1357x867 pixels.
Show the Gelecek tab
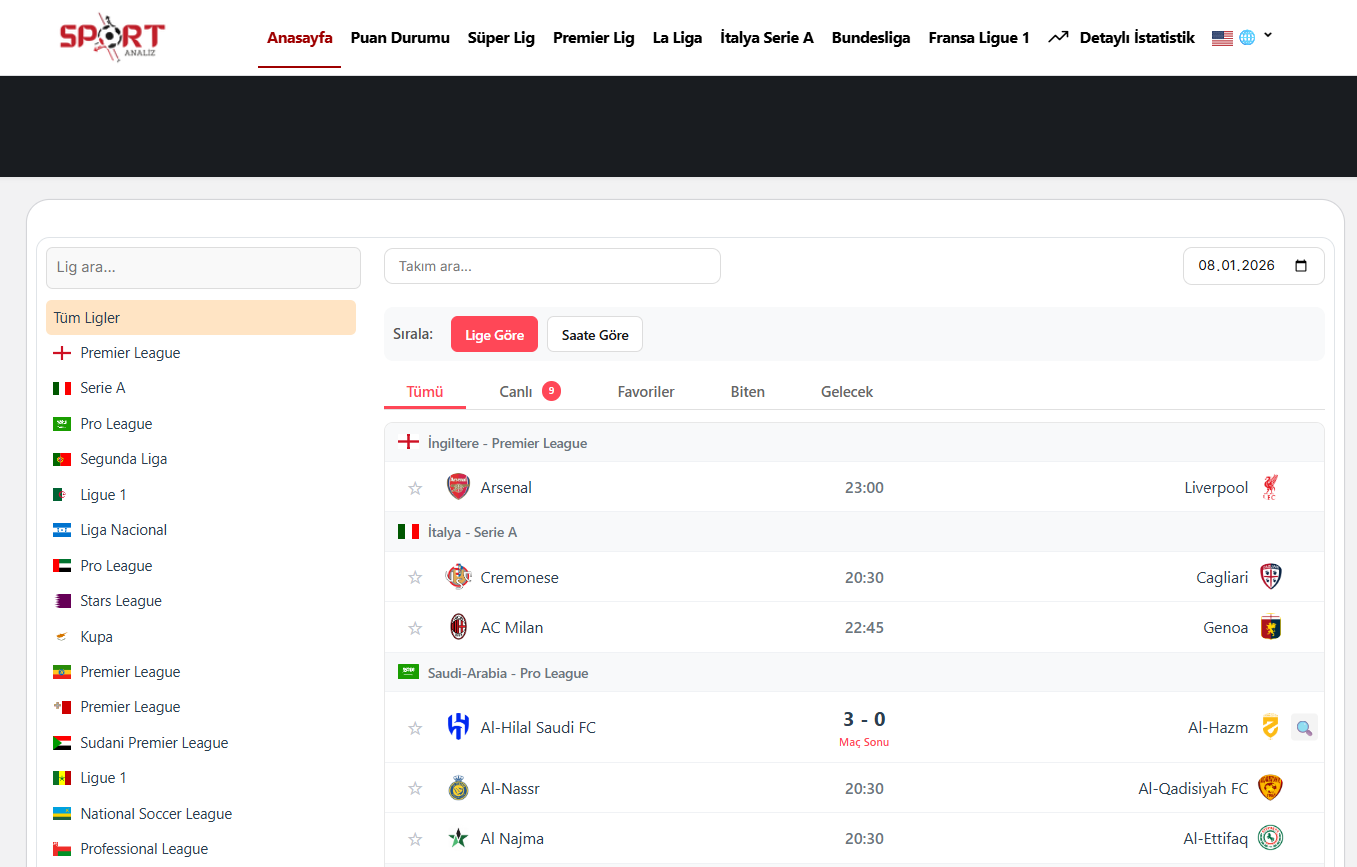[847, 391]
